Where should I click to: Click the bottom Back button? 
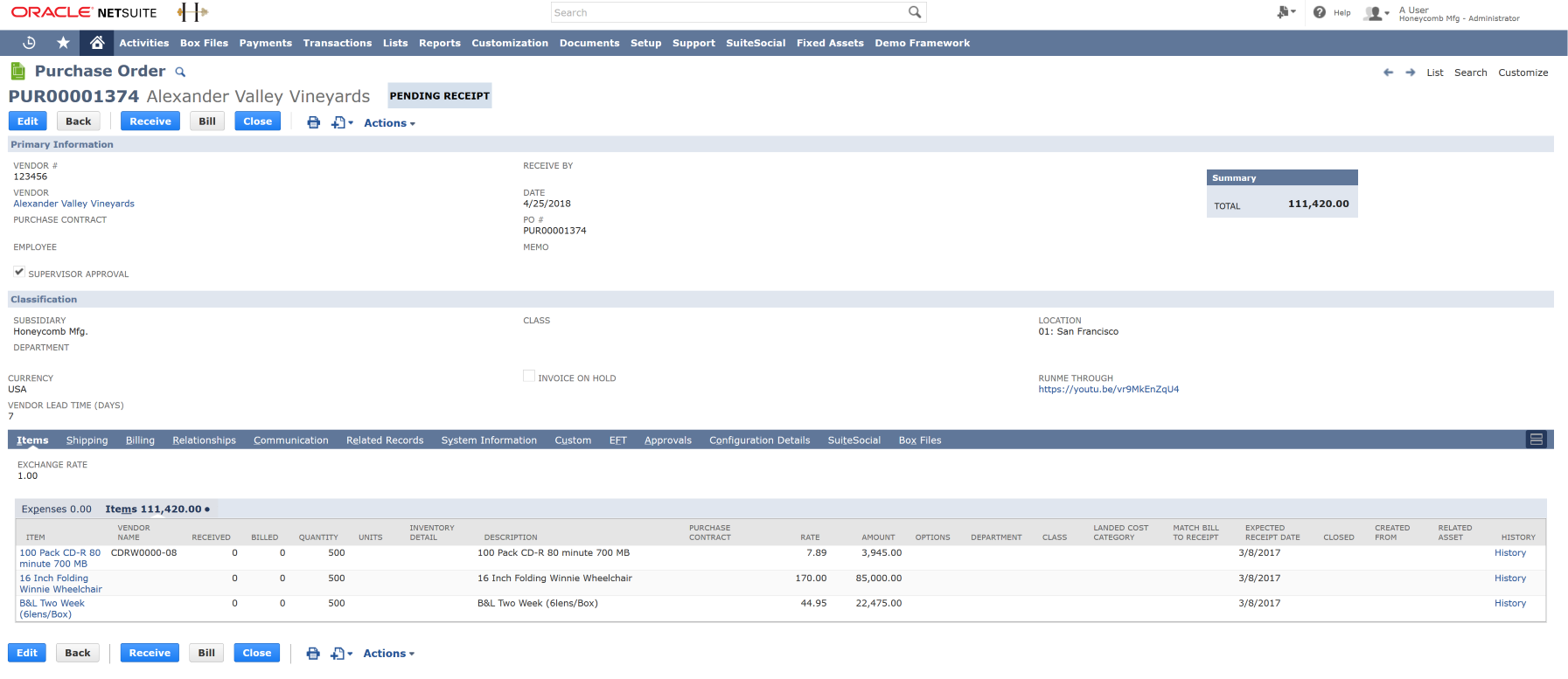(x=78, y=653)
